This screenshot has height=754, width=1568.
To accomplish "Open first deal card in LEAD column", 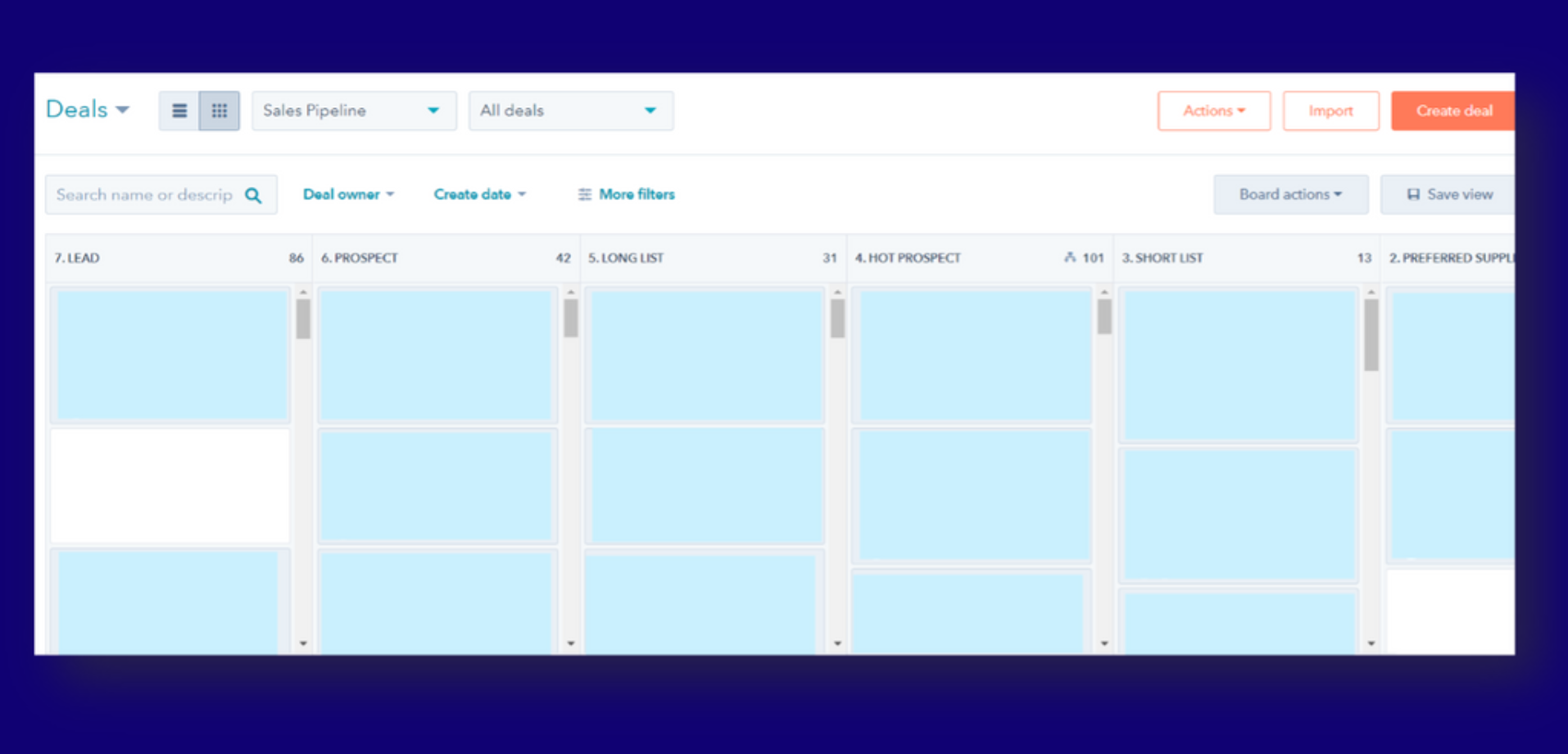I will tap(170, 354).
